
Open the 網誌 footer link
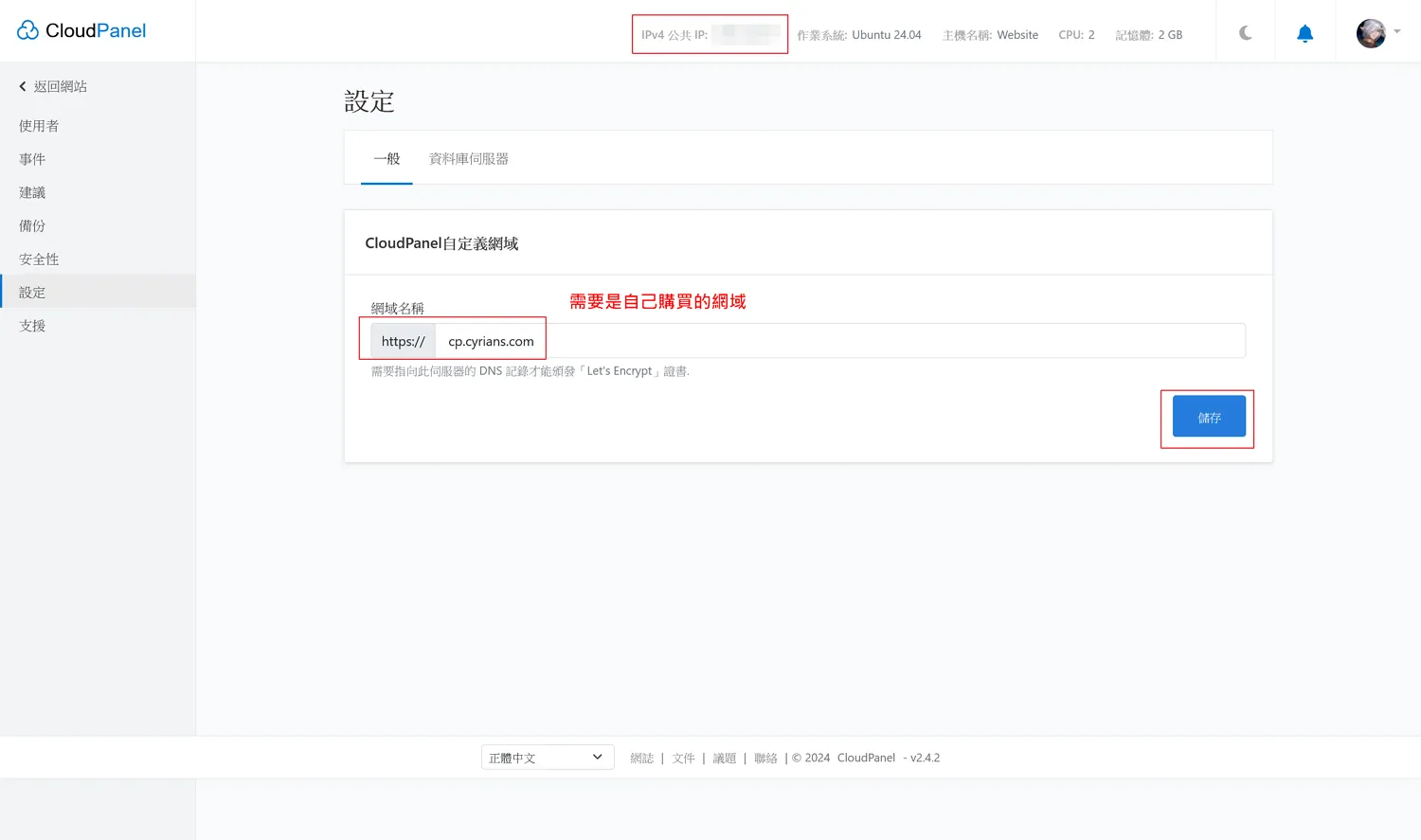click(641, 758)
